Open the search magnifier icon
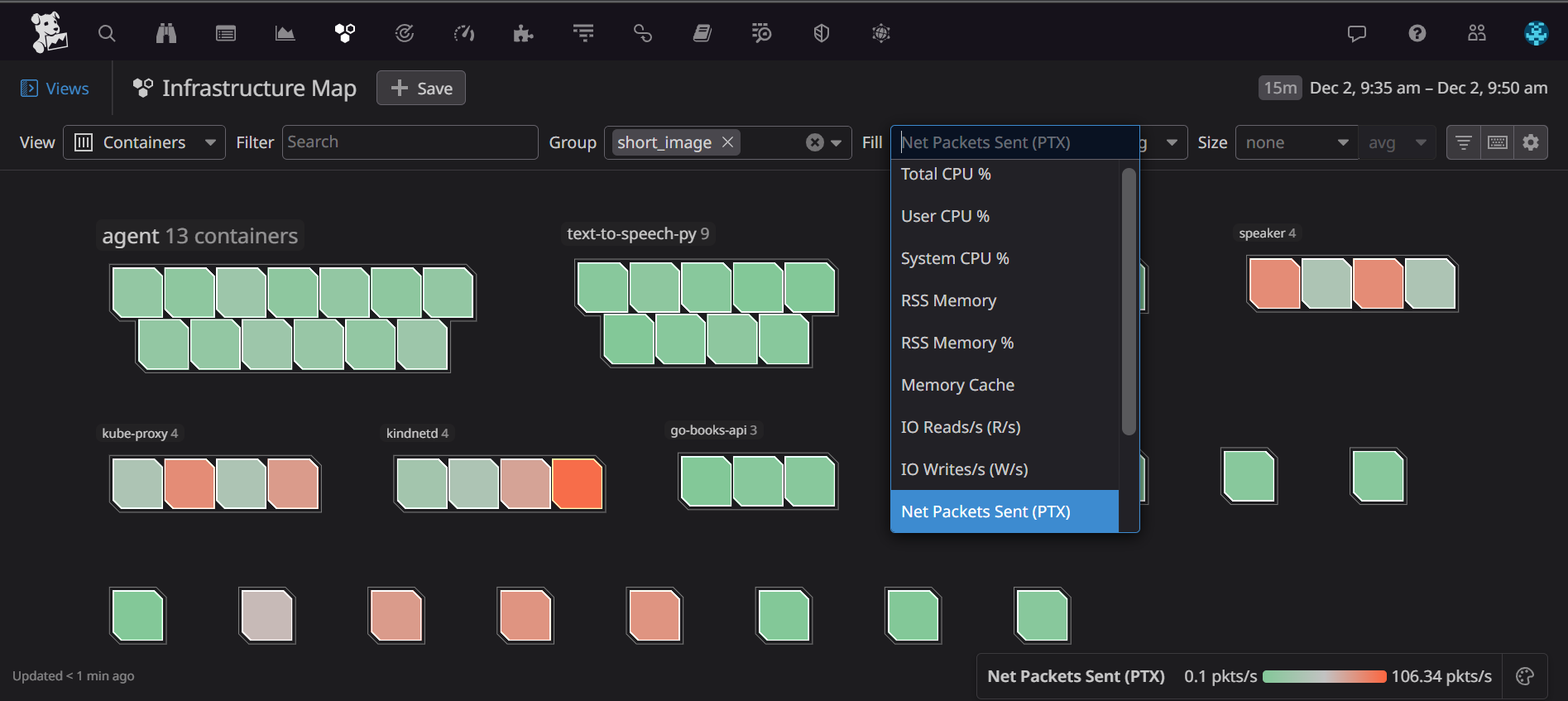The image size is (1568, 701). pos(107,33)
